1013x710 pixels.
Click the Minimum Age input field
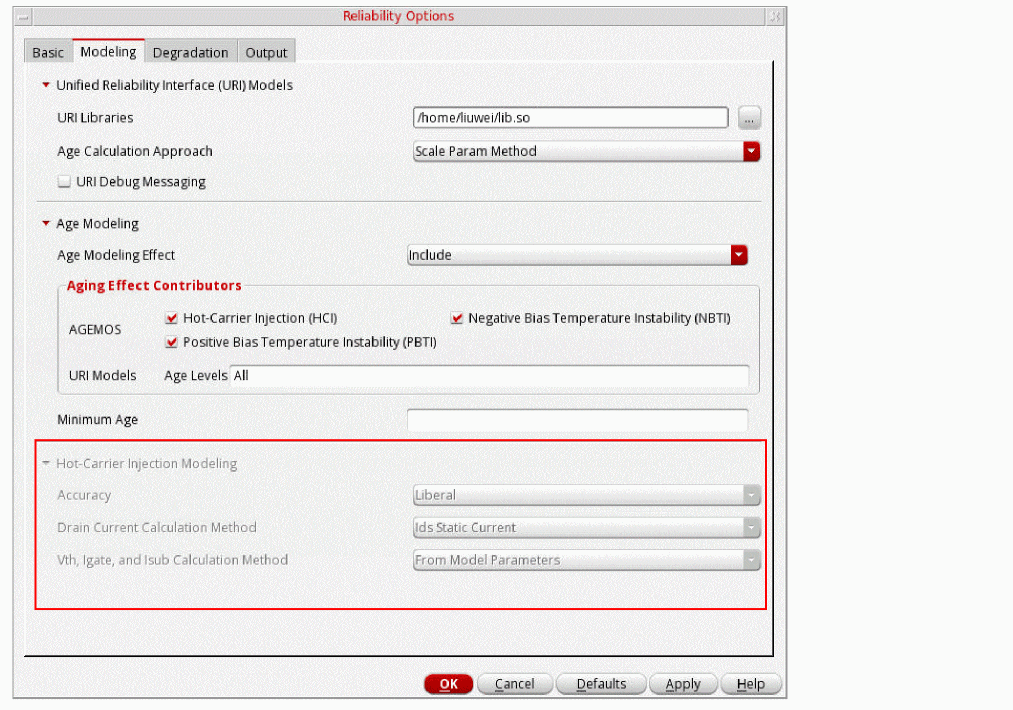578,419
